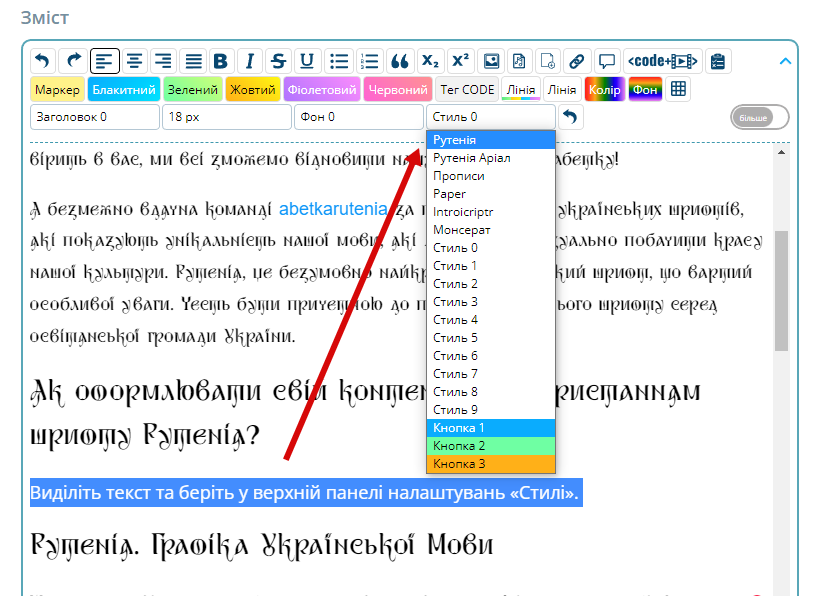Choose the Paper style option
The width and height of the screenshot is (817, 596).
click(491, 194)
